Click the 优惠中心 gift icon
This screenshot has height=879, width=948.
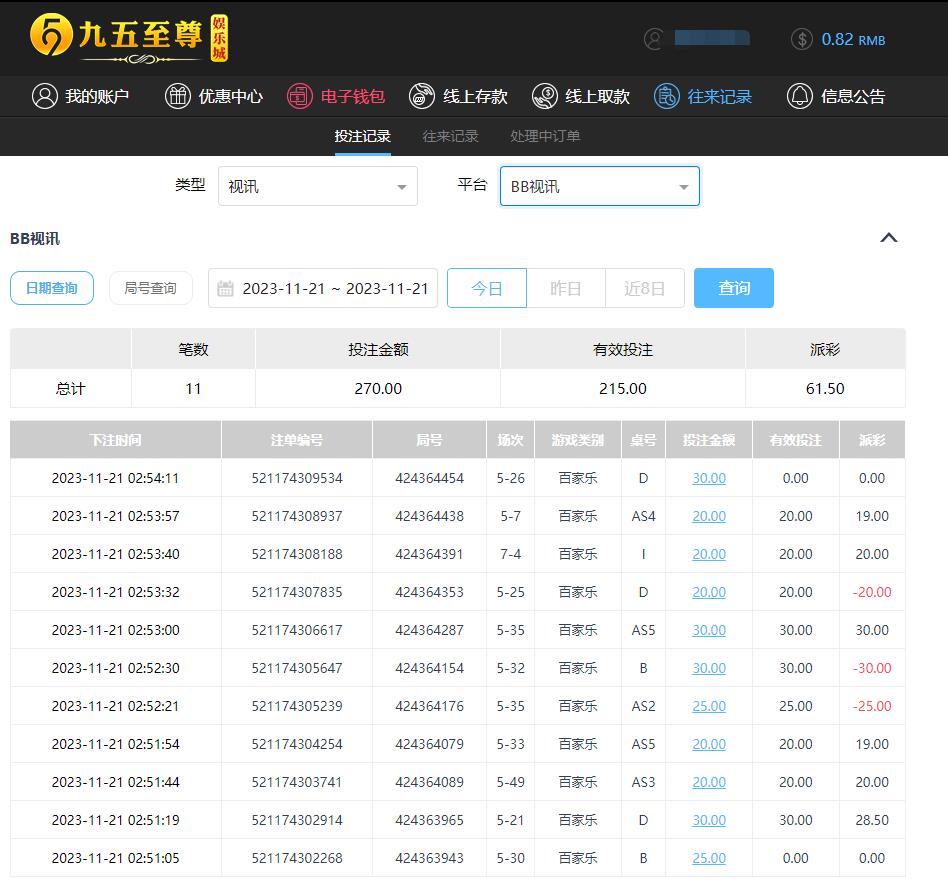point(178,96)
